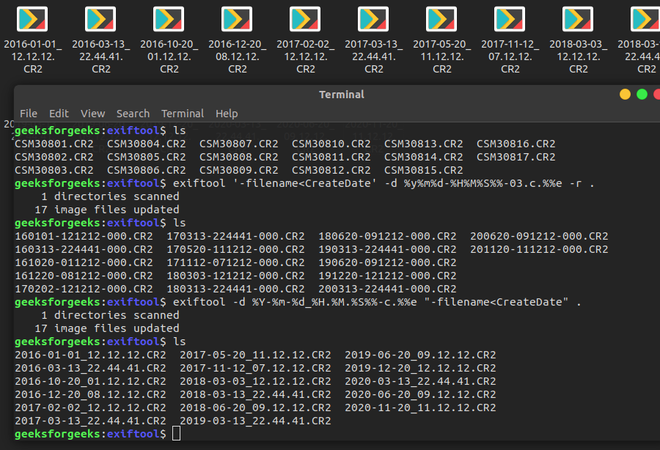Click the 2018-03-03_12.12.12.CR2 file icon

pyautogui.click(x=576, y=21)
